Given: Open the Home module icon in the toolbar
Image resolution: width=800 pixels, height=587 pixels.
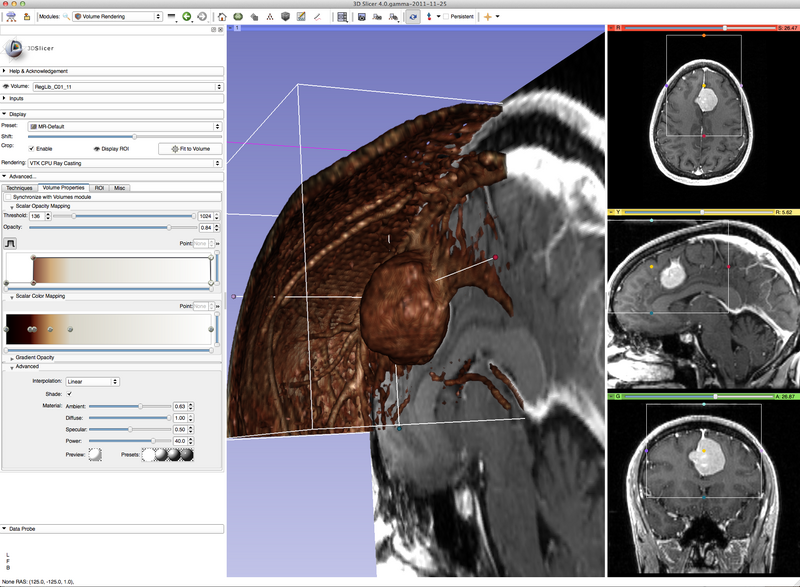Looking at the screenshot, I should point(222,15).
